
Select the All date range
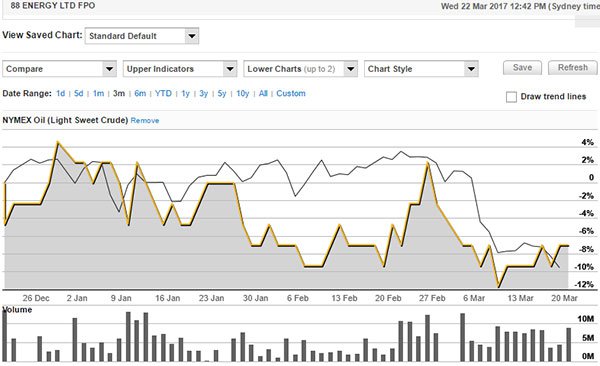click(263, 93)
